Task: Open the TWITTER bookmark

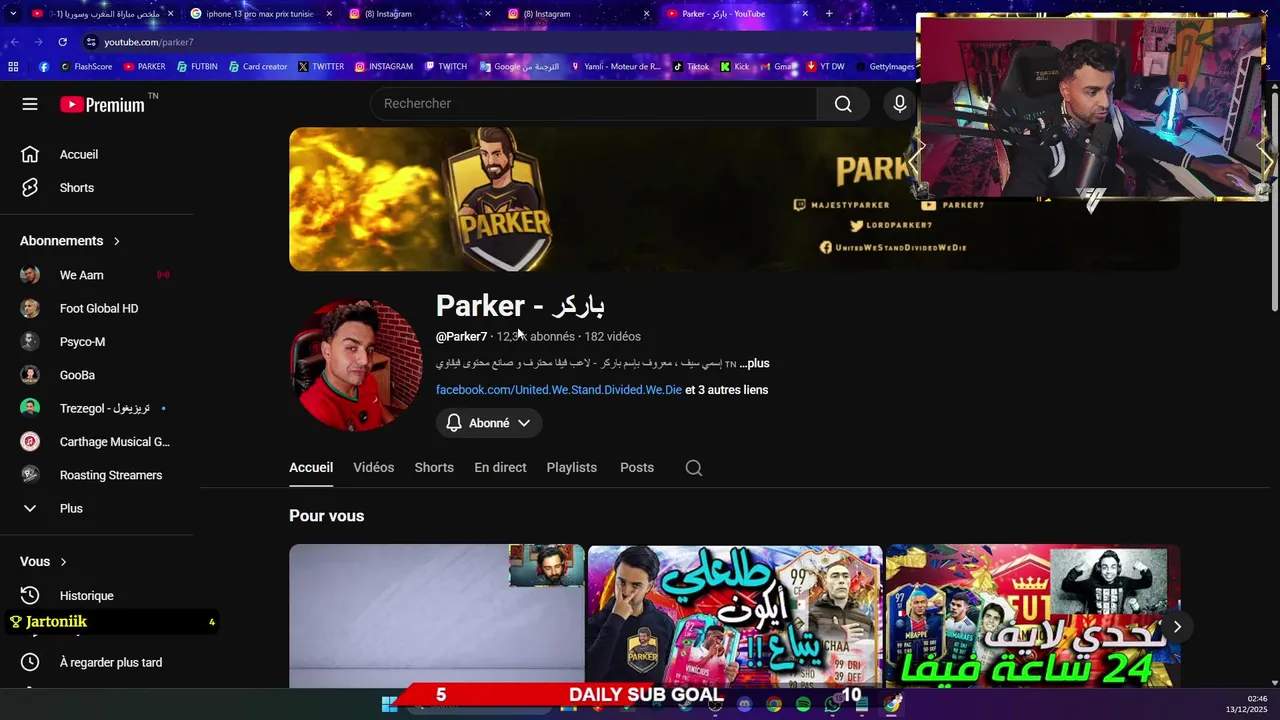Action: (x=321, y=67)
